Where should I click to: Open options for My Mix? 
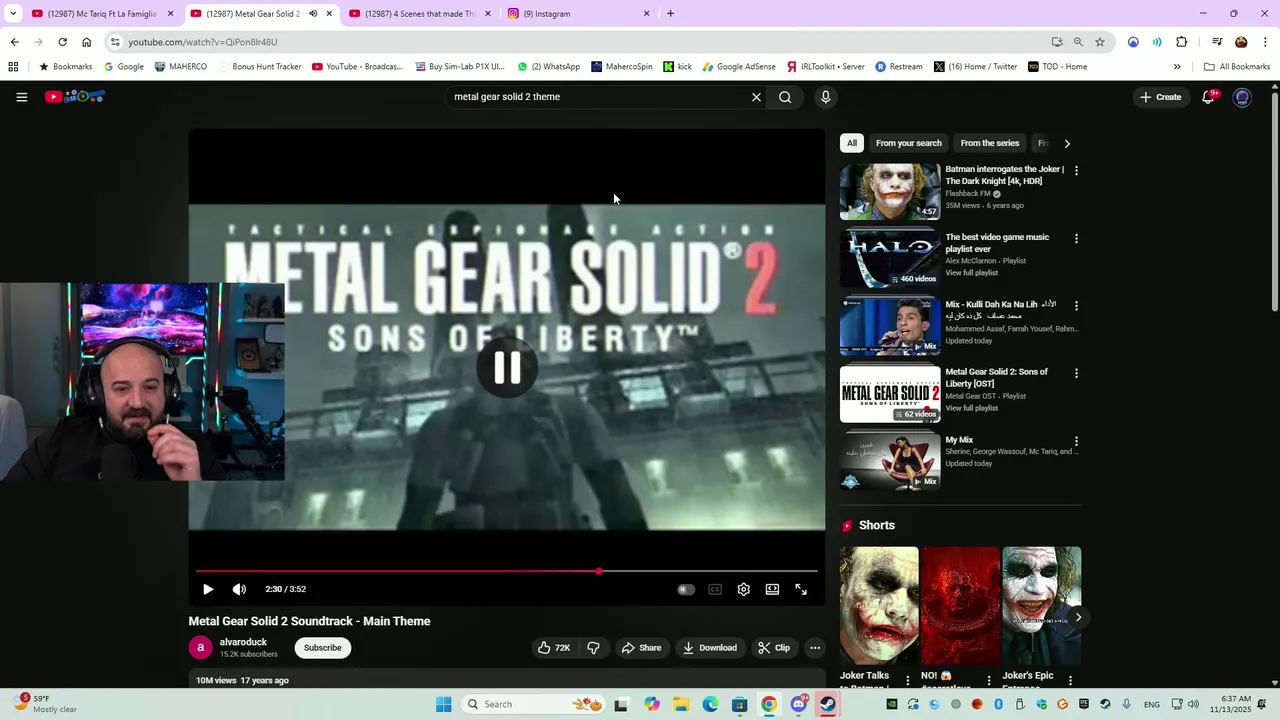pos(1076,441)
